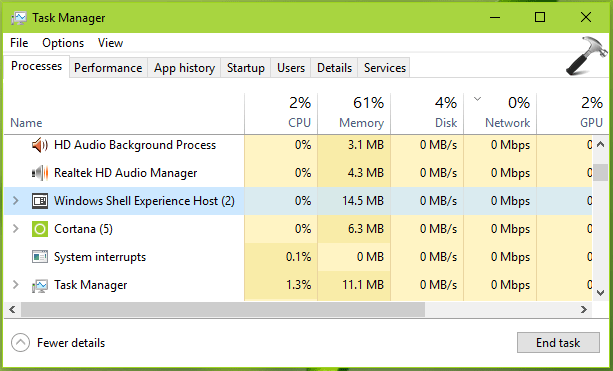Select the System interrupts process name
The image size is (613, 371).
coord(100,257)
